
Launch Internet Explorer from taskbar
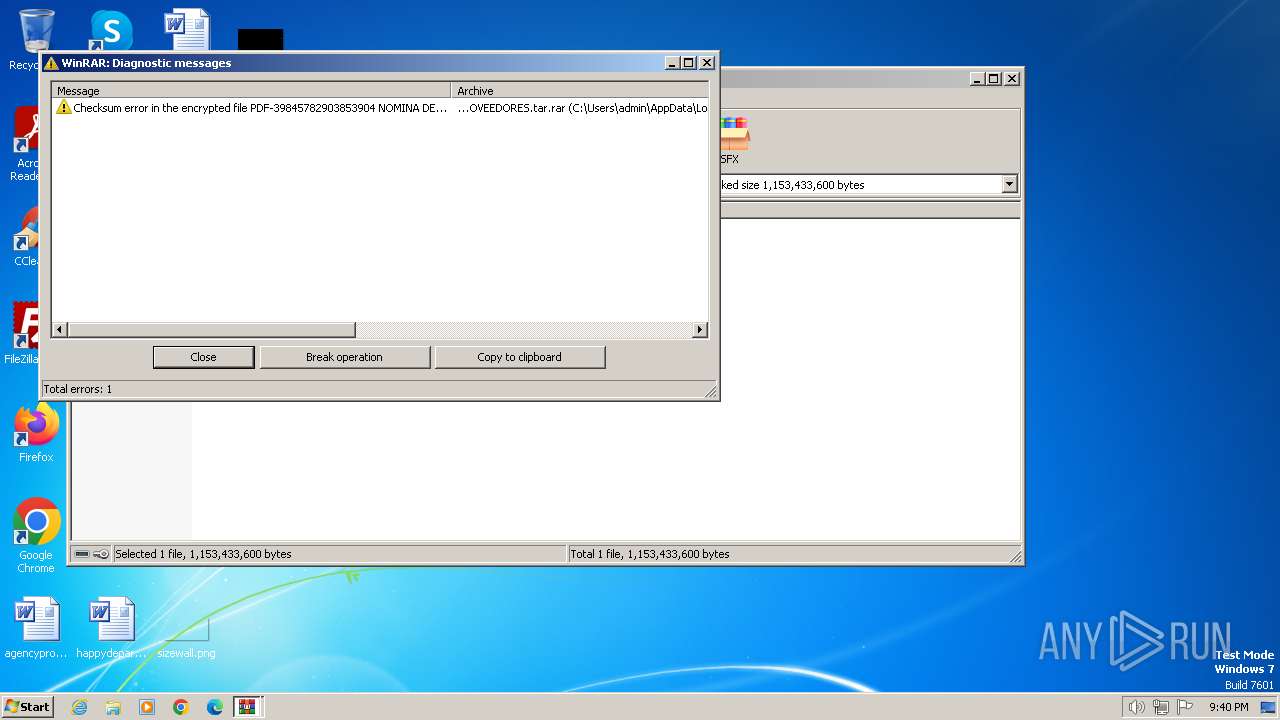point(79,707)
